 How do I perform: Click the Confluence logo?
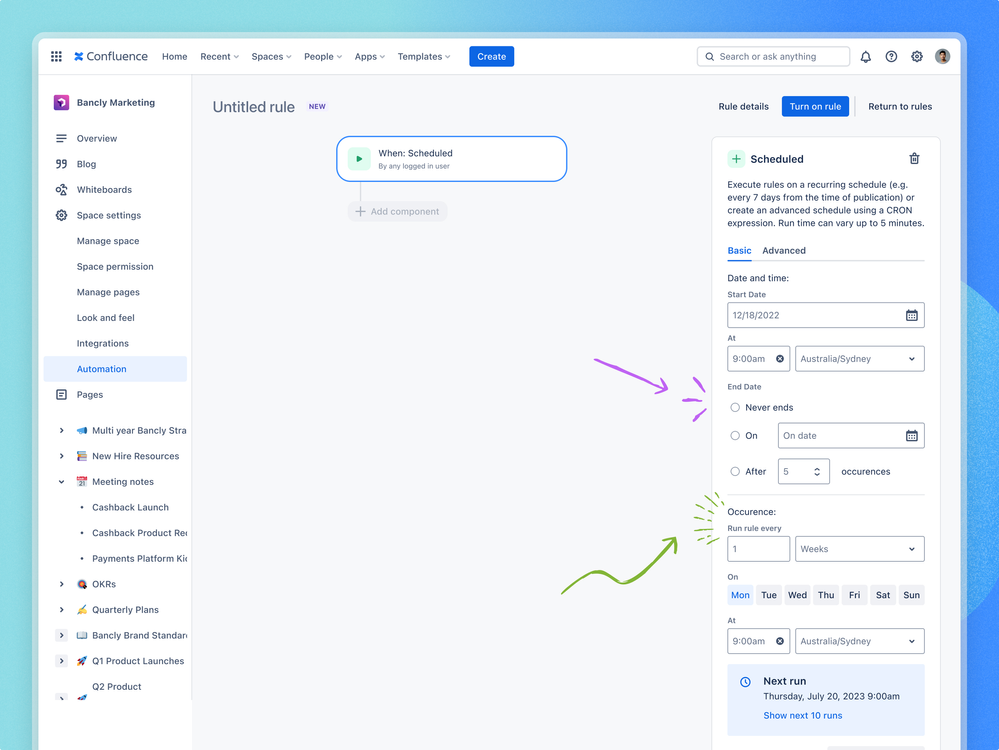click(111, 56)
